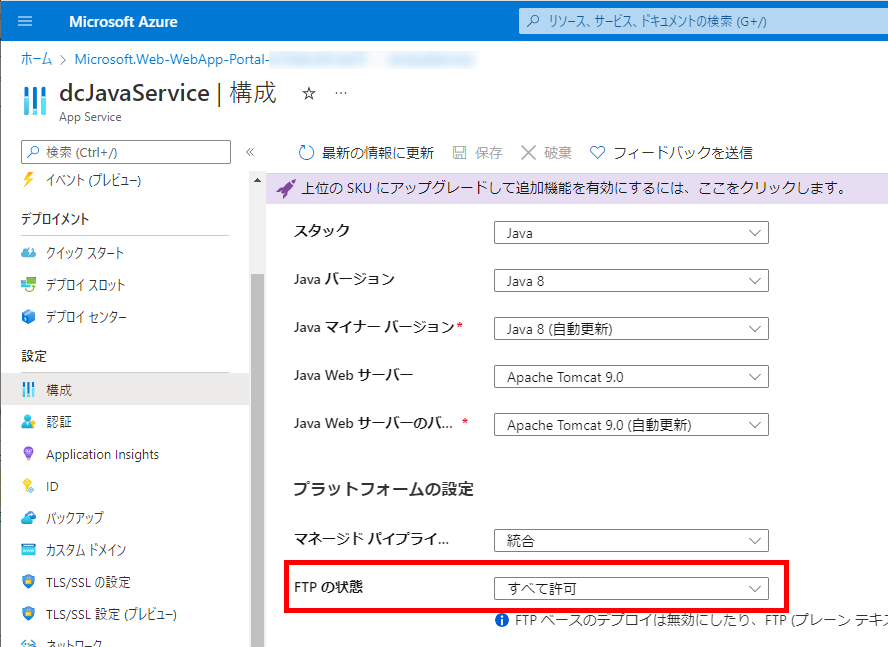
Task: Open the more options ellipsis beside the title
Action: point(341,93)
